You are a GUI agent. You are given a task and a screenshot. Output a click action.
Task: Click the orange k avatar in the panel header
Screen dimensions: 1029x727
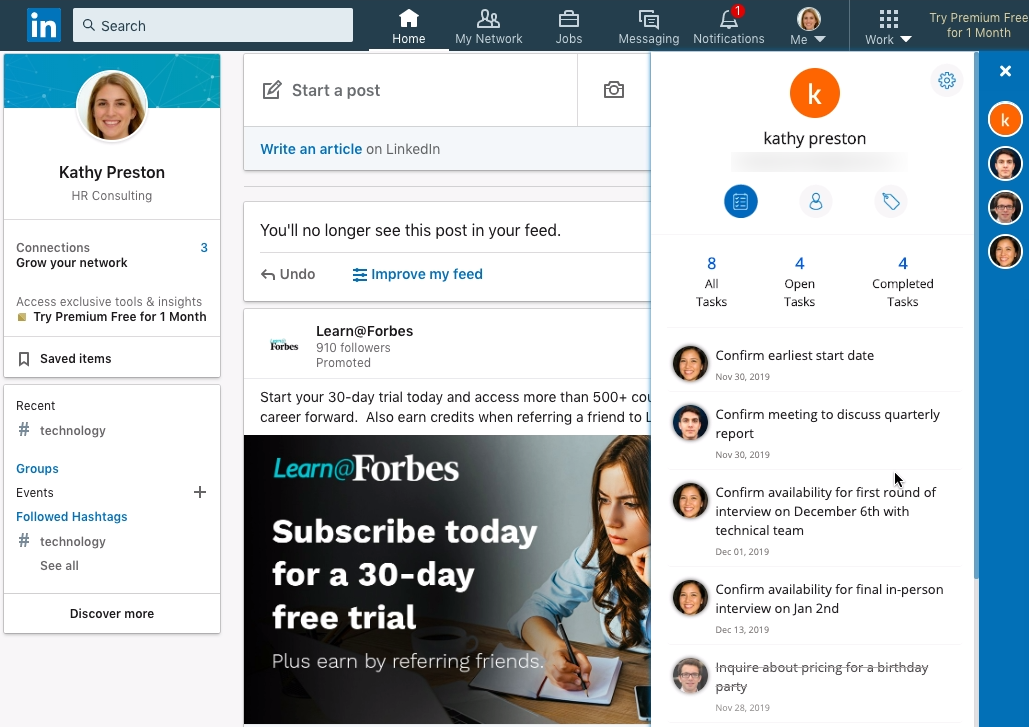814,93
